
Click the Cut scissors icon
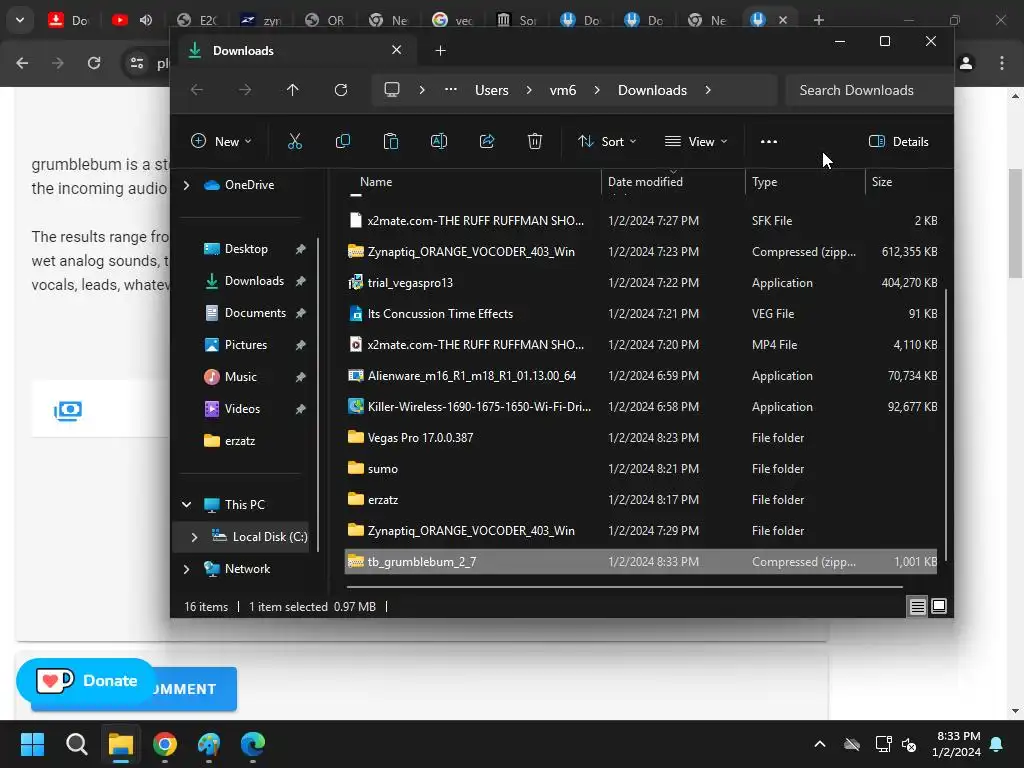(x=295, y=141)
